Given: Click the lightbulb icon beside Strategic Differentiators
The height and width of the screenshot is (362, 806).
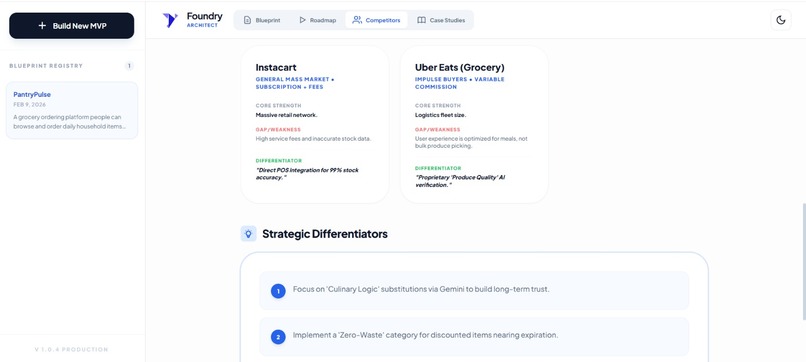Looking at the screenshot, I should (x=248, y=234).
